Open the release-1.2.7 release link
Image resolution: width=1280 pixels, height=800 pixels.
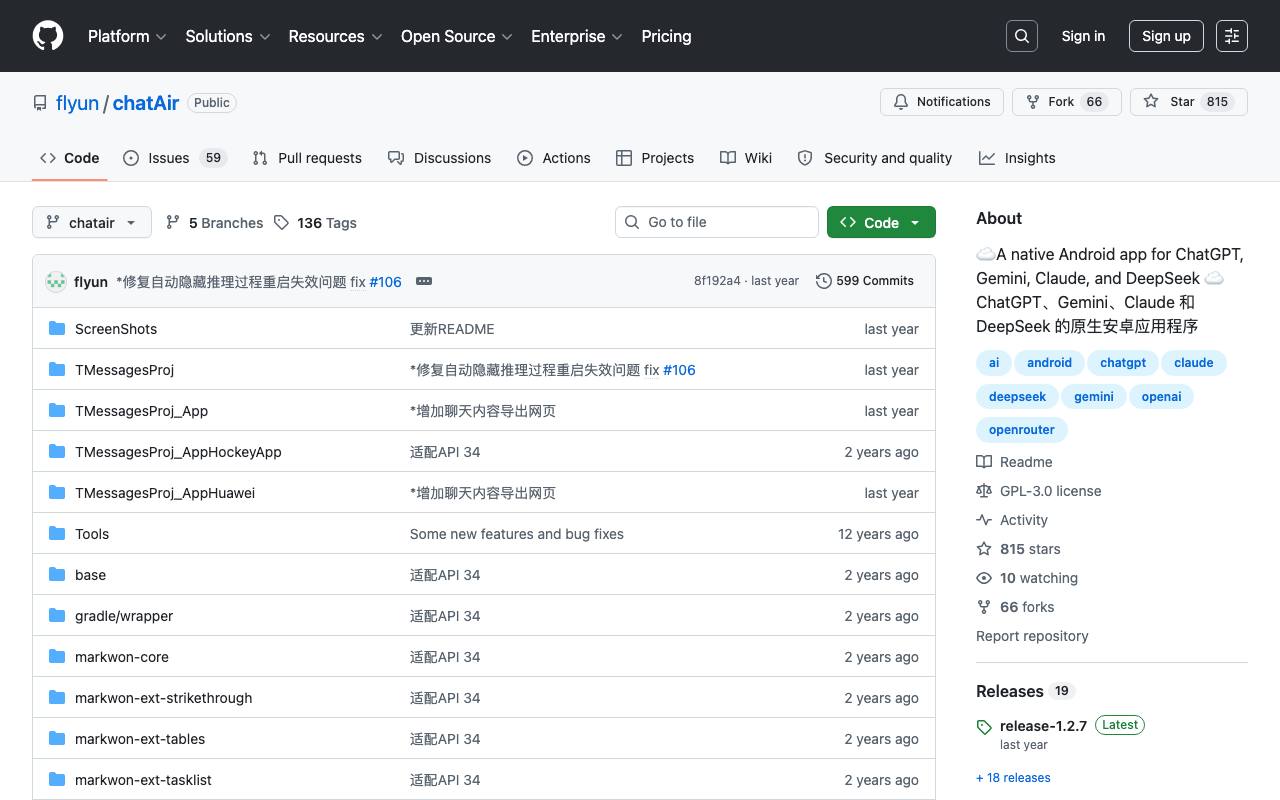pyautogui.click(x=1043, y=726)
